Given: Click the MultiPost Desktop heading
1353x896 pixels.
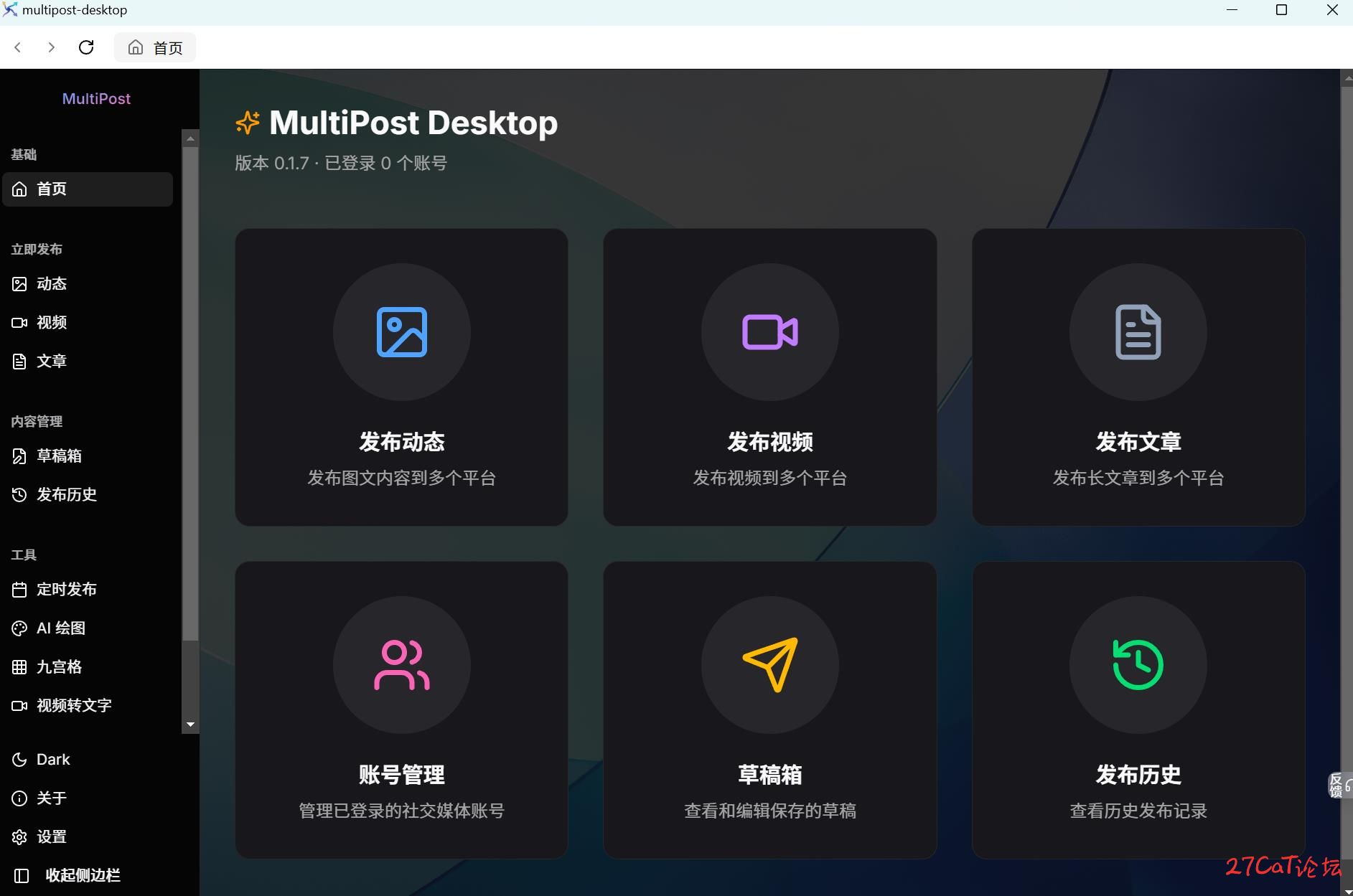Looking at the screenshot, I should [413, 123].
